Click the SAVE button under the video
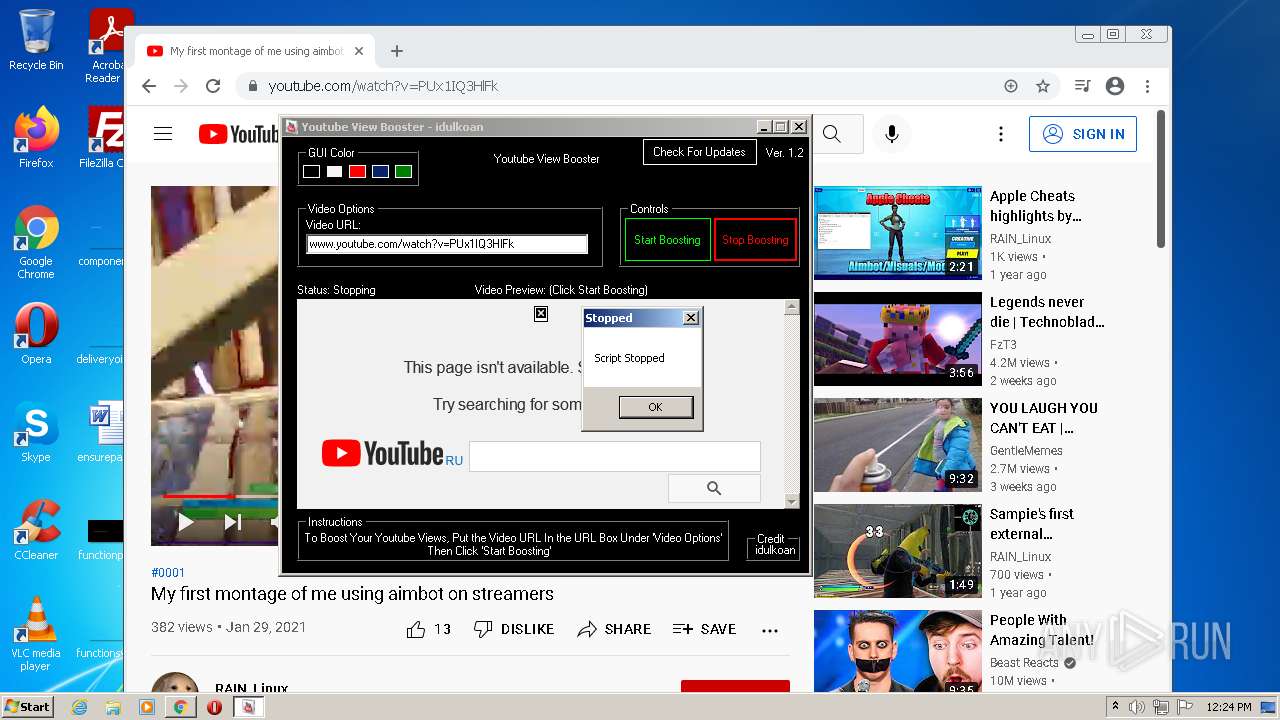Viewport: 1280px width, 720px height. (x=704, y=629)
